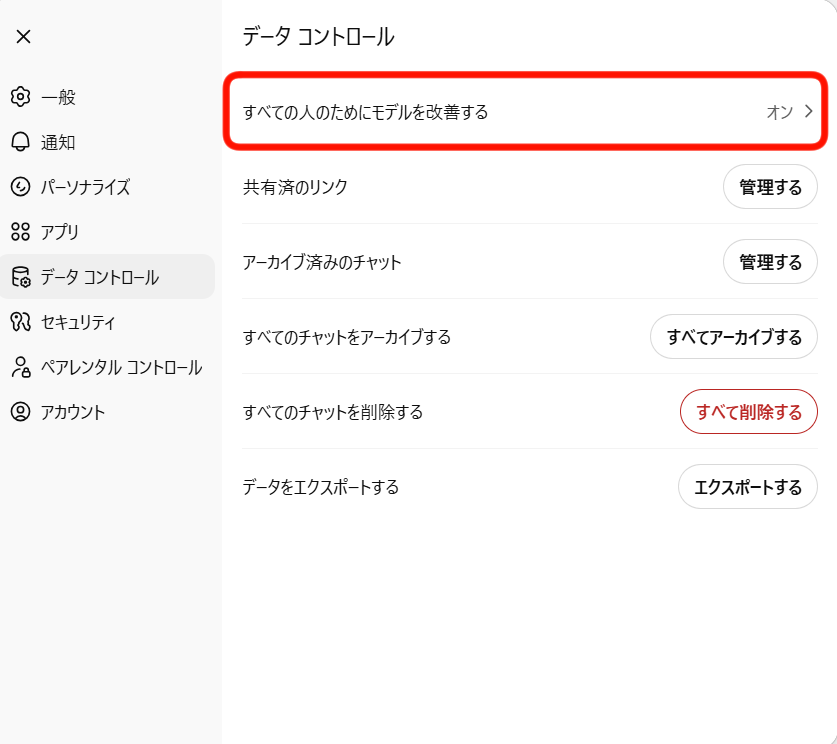This screenshot has height=744, width=837.
Task: Select the セキュリティ label in the sidebar
Action: coord(78,322)
